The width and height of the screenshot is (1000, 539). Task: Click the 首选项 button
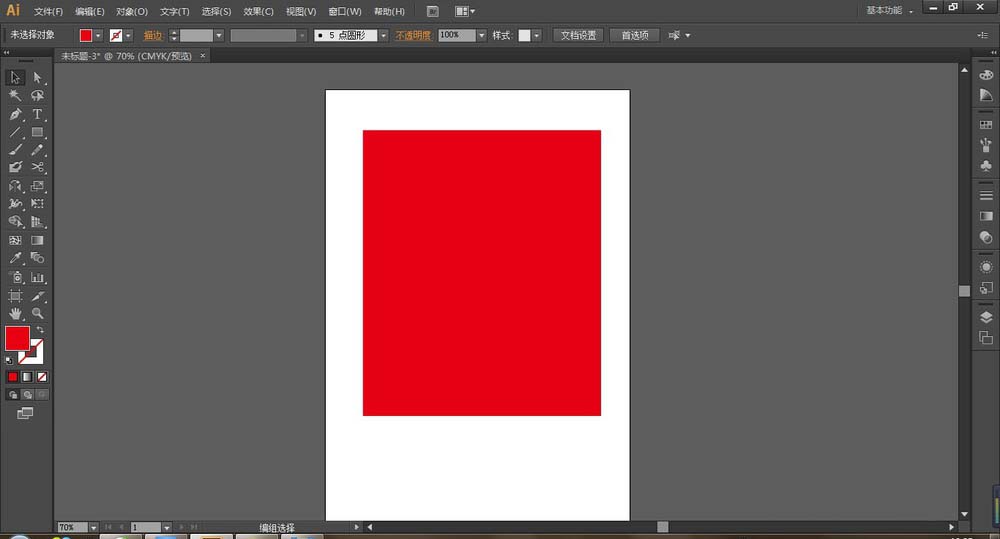pos(635,36)
